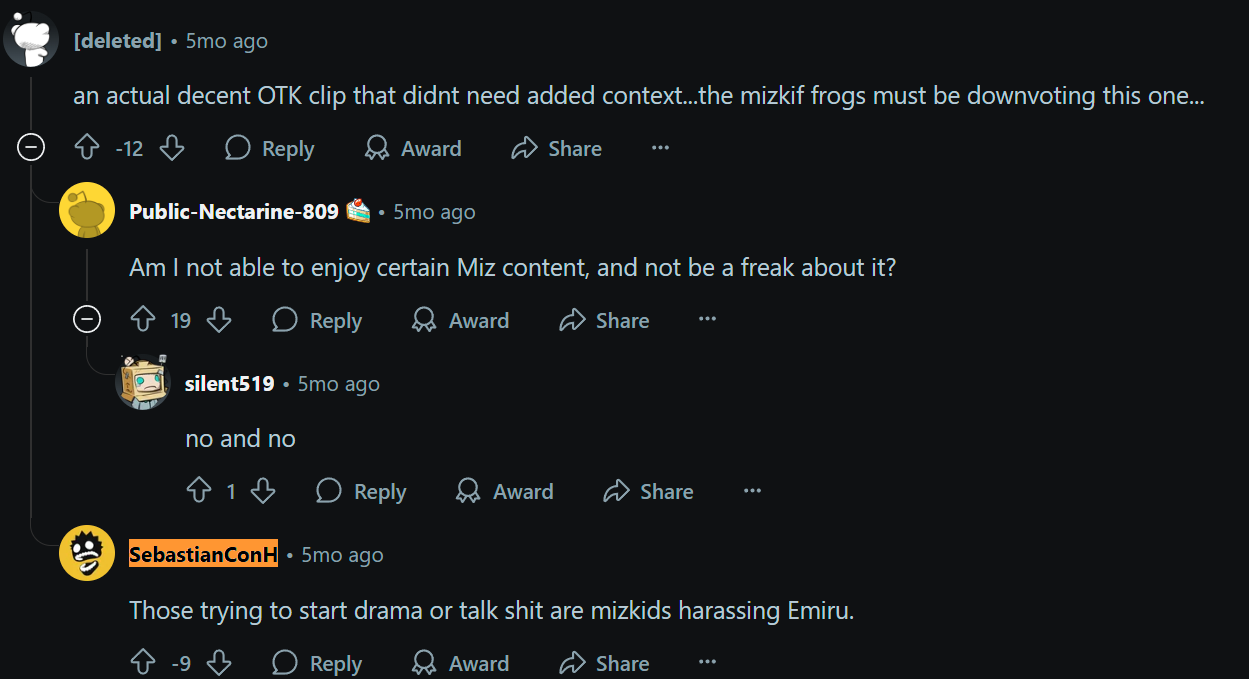1249x679 pixels.
Task: Collapse Public-Nectarine-809's reply thread
Action: coord(87,320)
